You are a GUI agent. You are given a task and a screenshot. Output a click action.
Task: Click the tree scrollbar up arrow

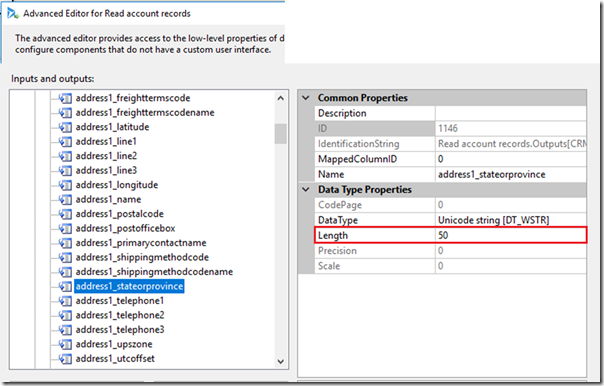tap(280, 98)
